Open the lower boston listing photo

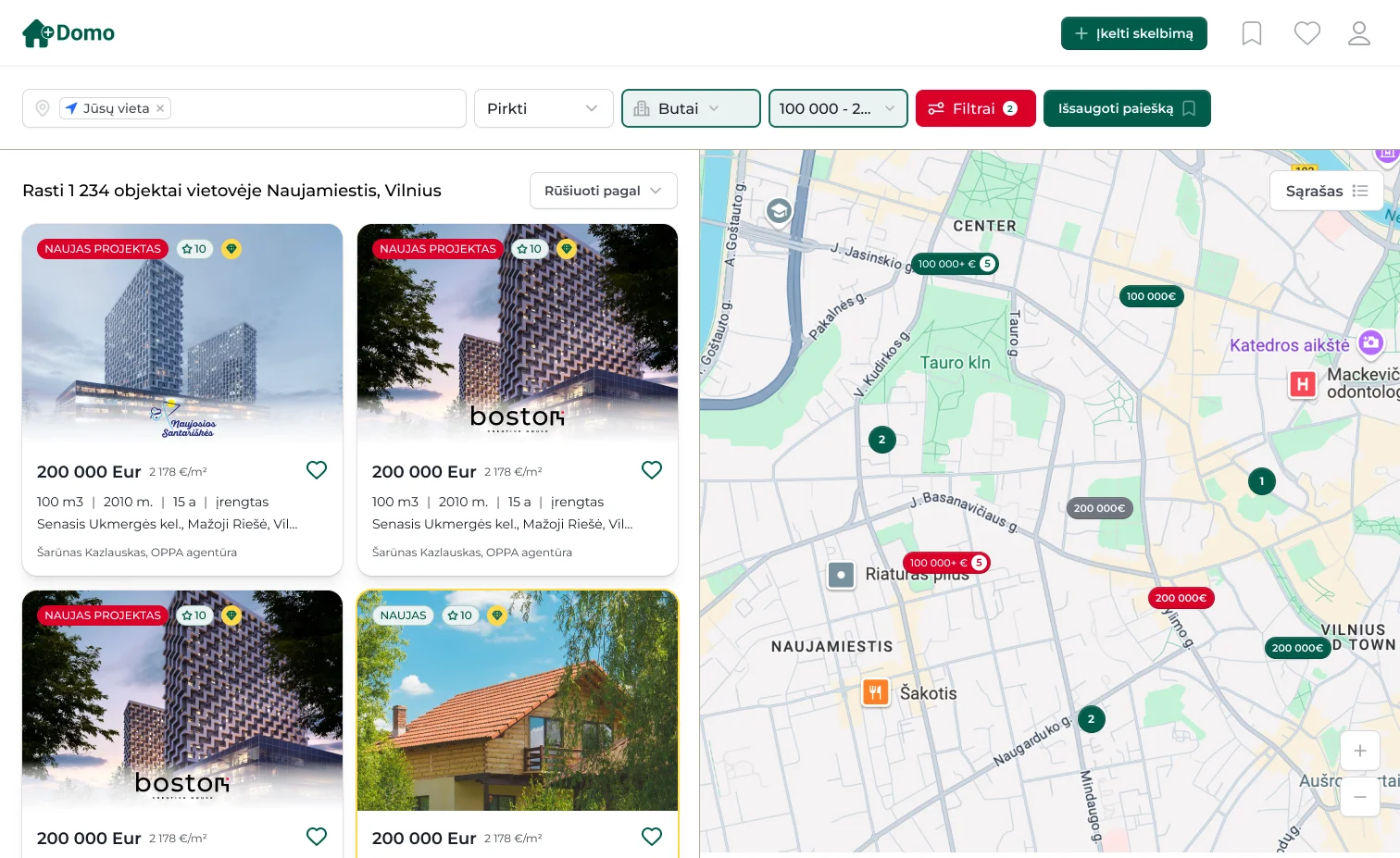182,701
